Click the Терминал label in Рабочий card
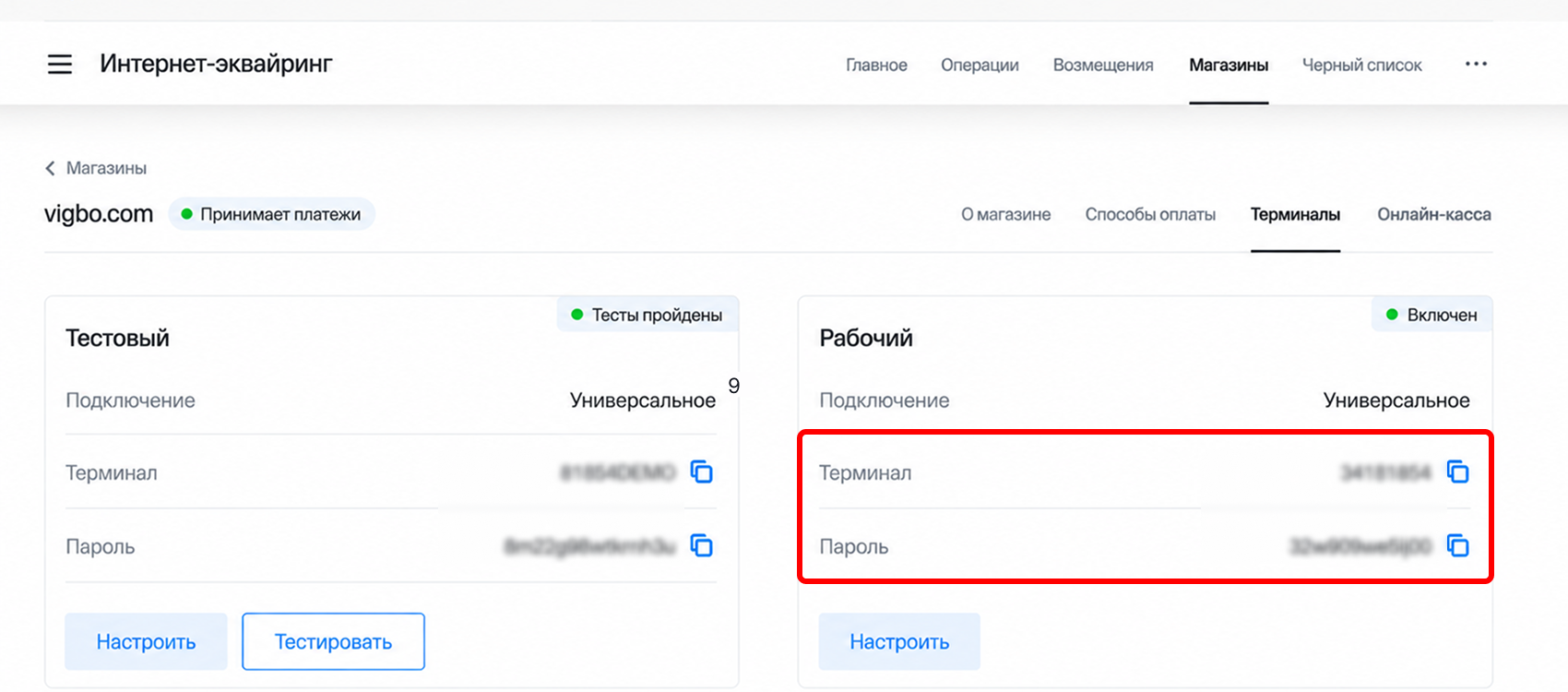1568x692 pixels. point(865,472)
